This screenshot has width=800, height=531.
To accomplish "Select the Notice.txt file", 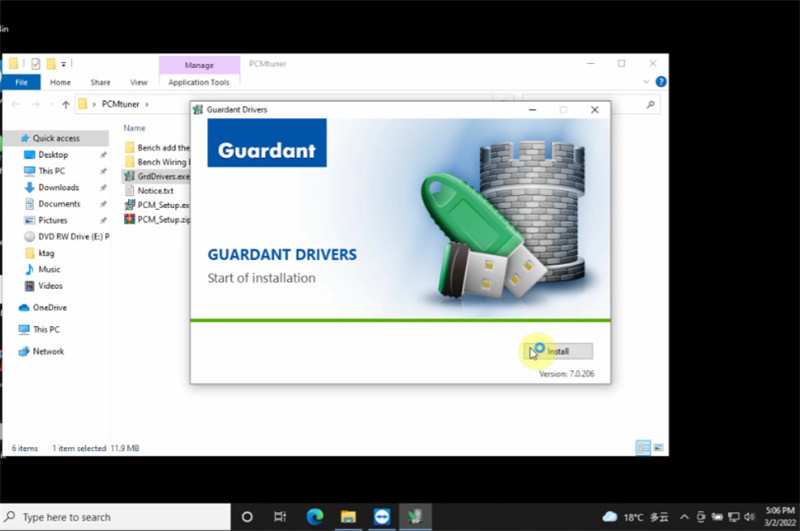I will point(155,190).
